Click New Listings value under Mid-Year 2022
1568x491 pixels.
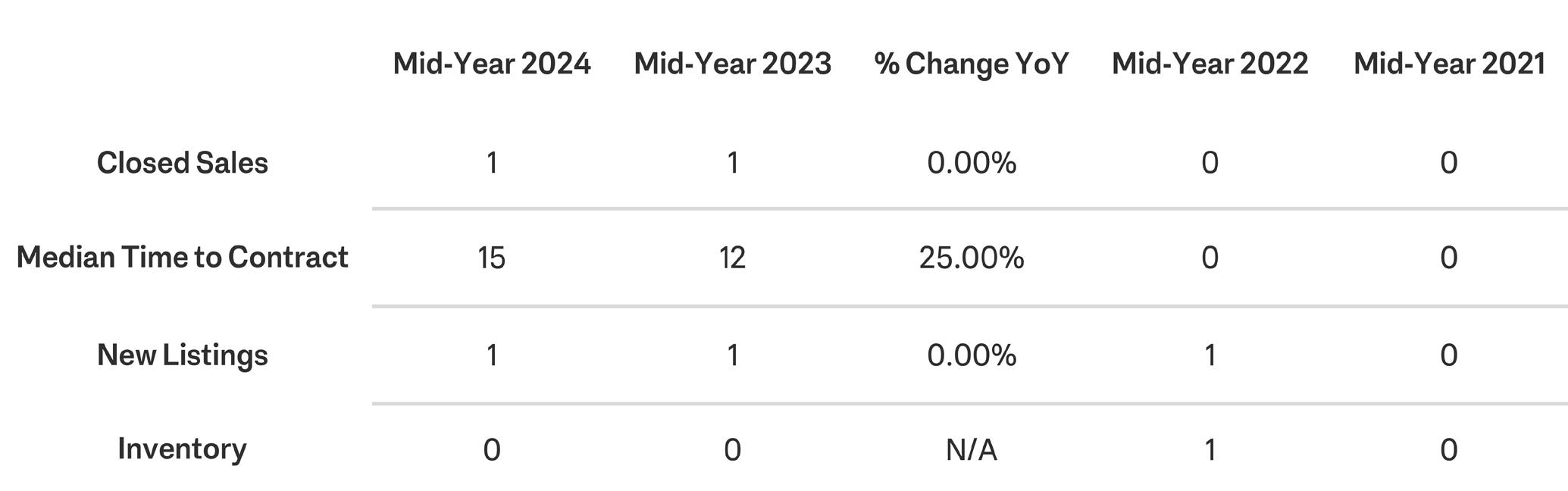click(x=1210, y=355)
